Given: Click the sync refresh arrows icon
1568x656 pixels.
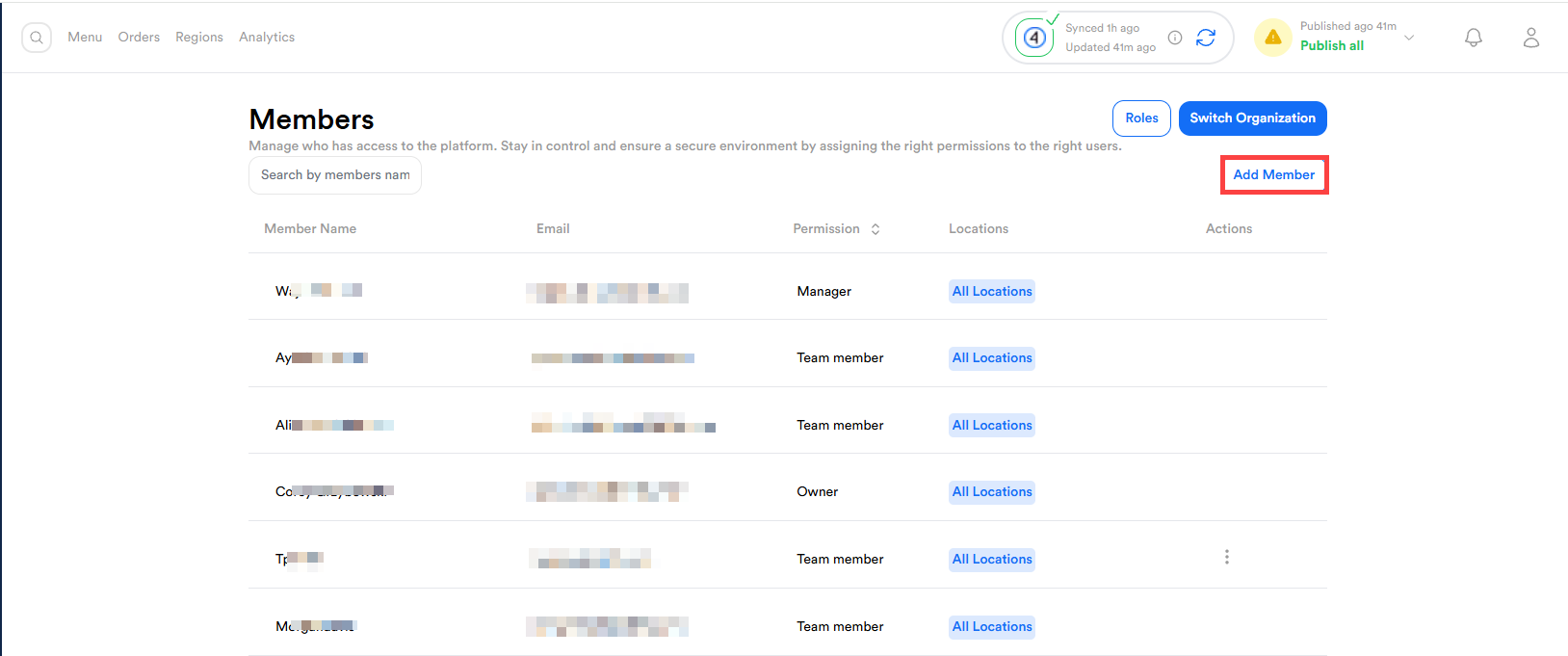Looking at the screenshot, I should 1205,38.
